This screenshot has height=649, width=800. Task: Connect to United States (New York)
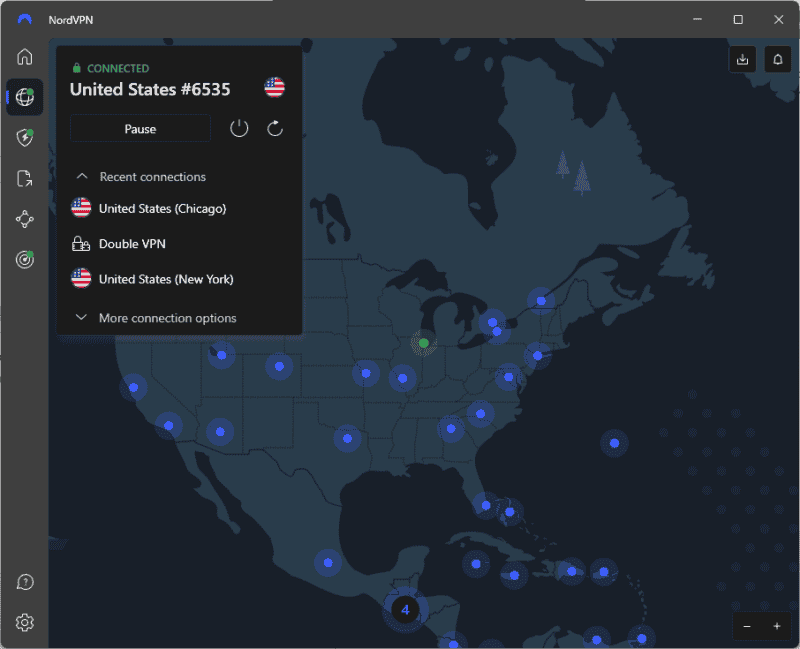click(x=166, y=279)
